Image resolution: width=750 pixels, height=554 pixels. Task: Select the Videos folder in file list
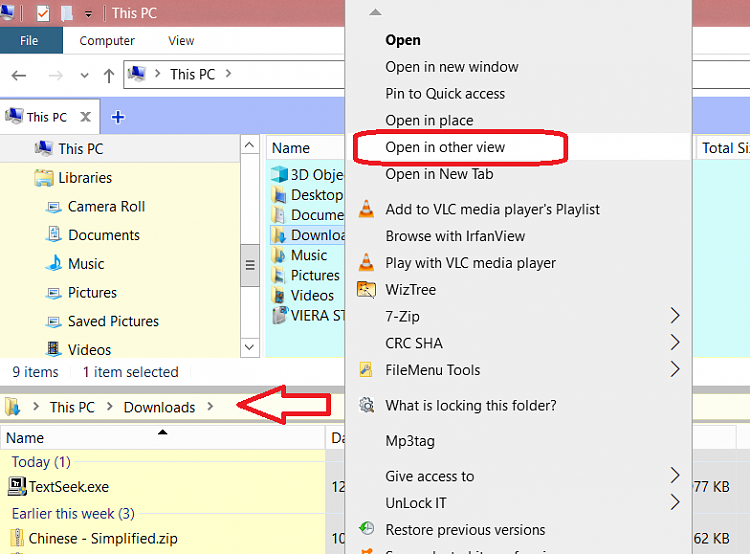click(x=303, y=295)
